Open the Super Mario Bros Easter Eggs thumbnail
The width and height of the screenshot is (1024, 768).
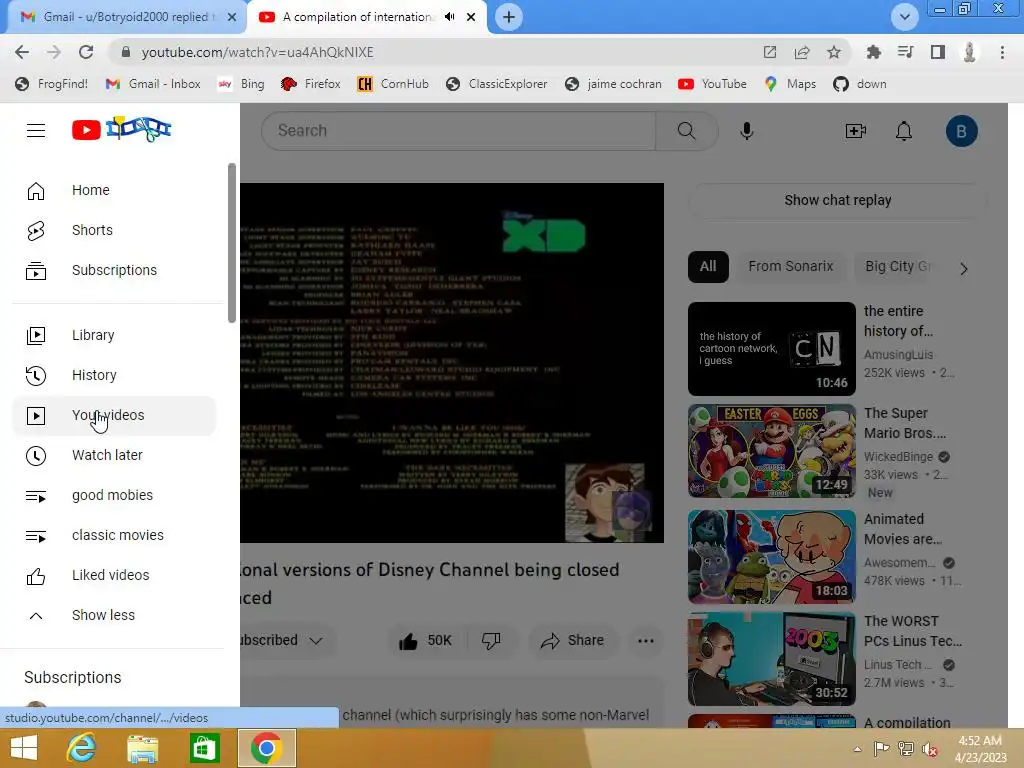click(771, 451)
